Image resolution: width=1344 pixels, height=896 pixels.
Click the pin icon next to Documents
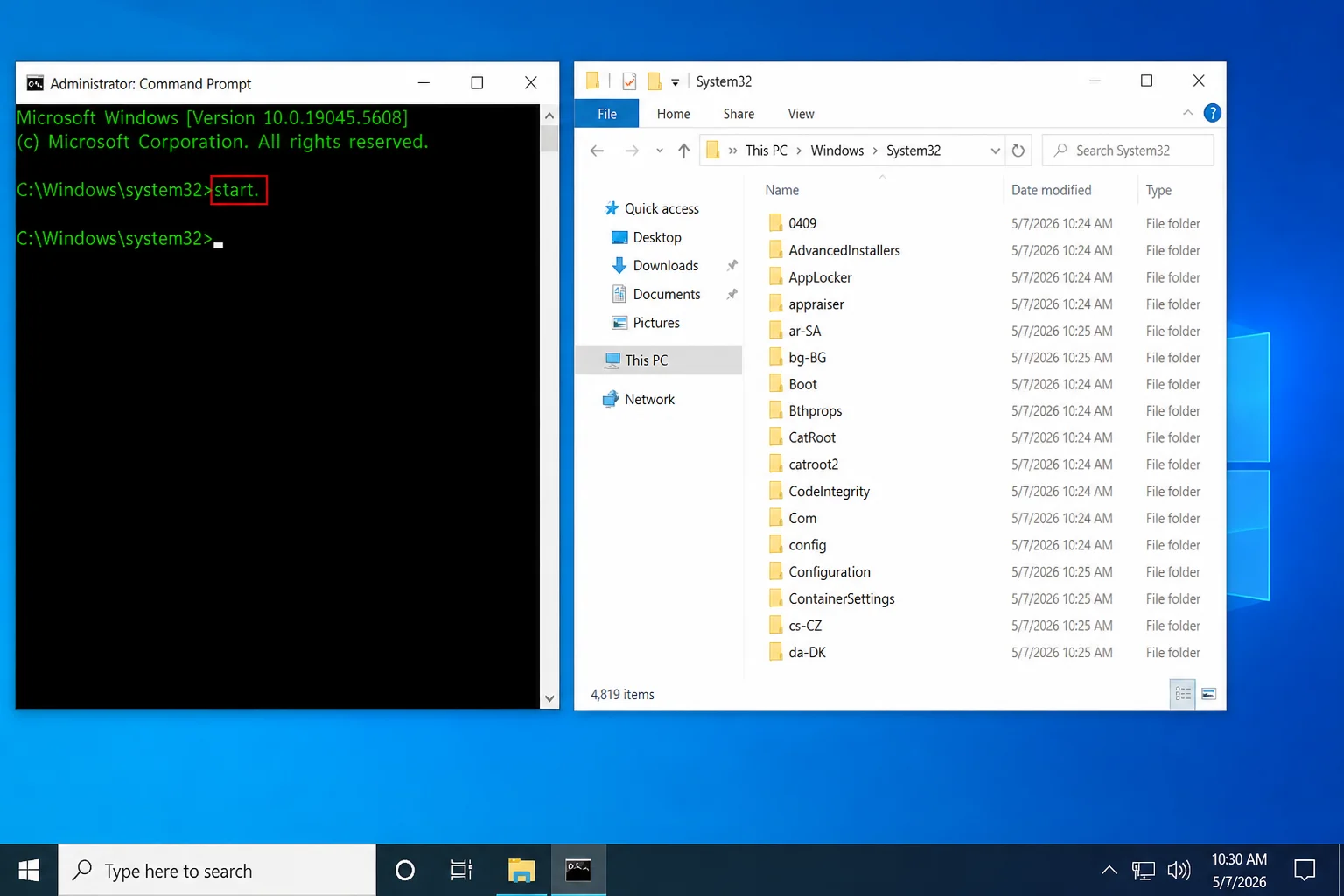(732, 294)
